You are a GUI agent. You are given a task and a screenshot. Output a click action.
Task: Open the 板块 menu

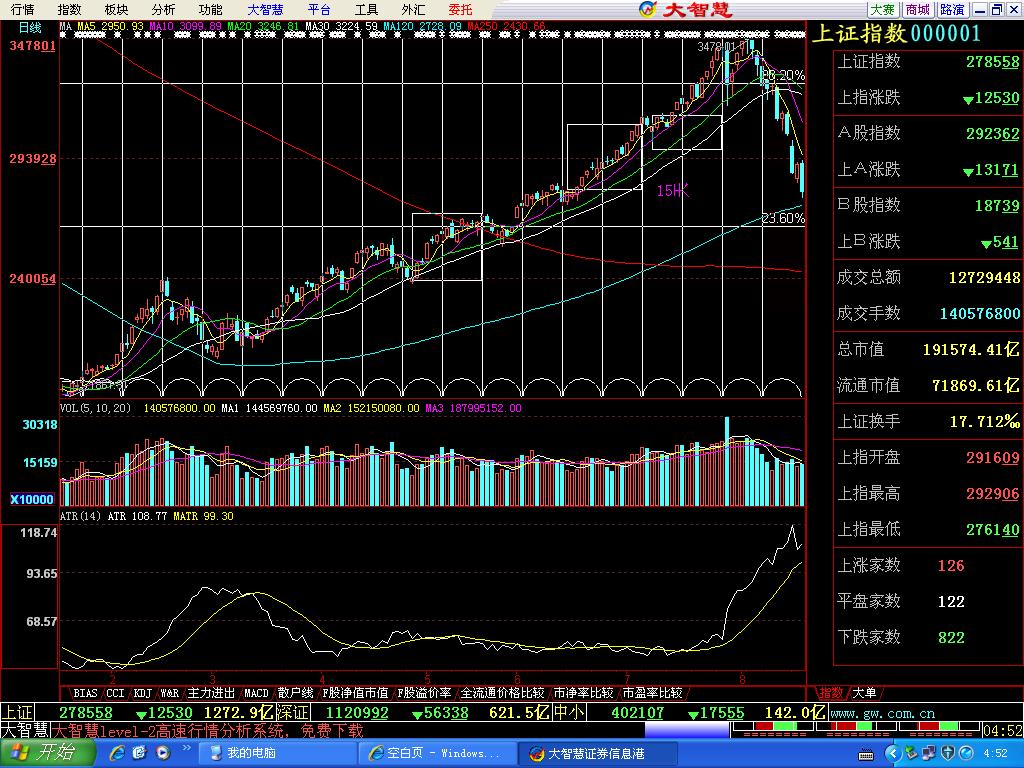pos(117,10)
